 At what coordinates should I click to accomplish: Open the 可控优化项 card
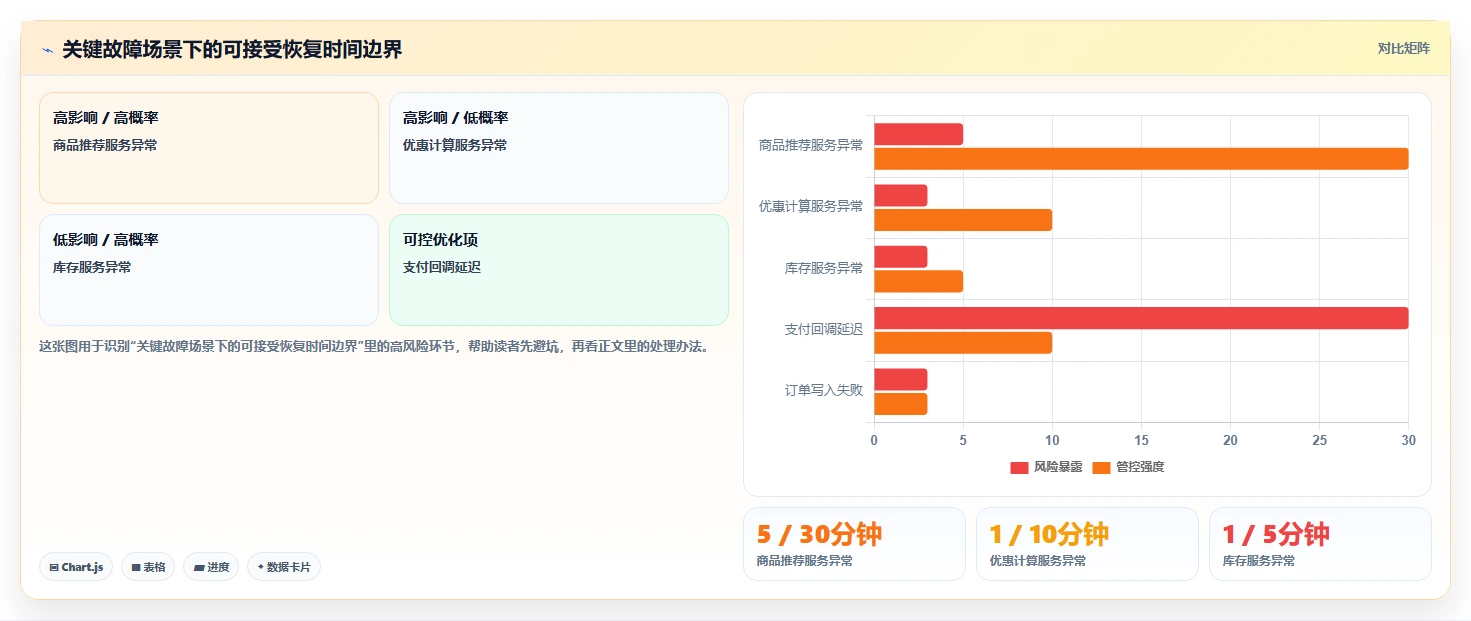[x=559, y=270]
